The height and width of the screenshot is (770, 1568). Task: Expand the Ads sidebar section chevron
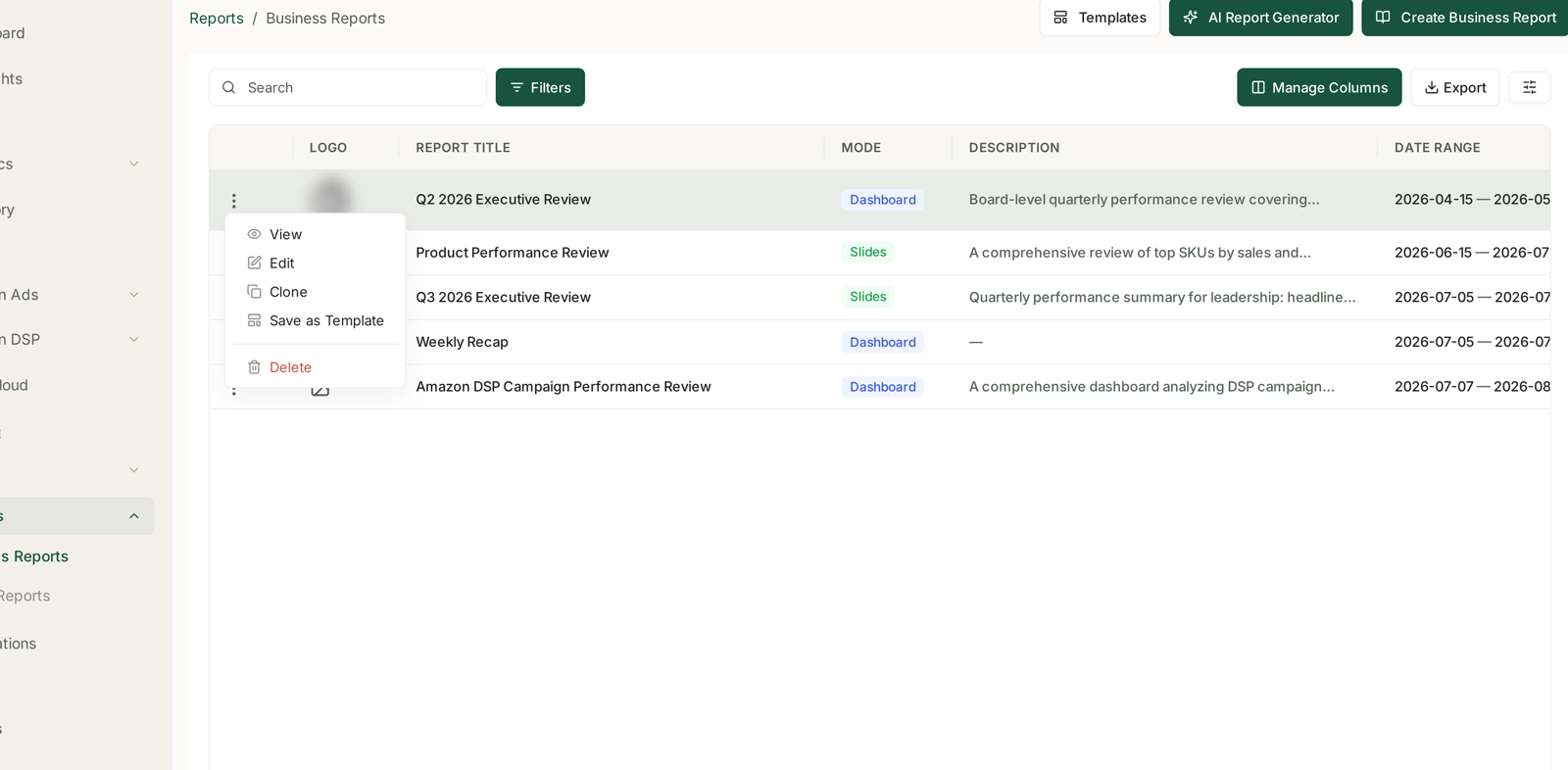(x=134, y=295)
